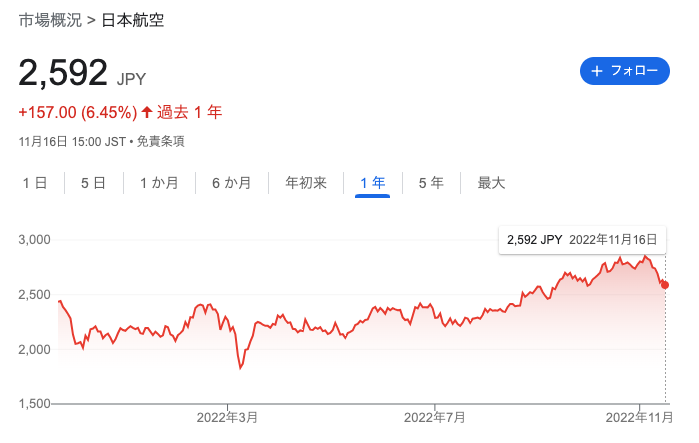Click the +157.00 (6.45%) change text
The width and height of the screenshot is (699, 443).
[x=78, y=112]
